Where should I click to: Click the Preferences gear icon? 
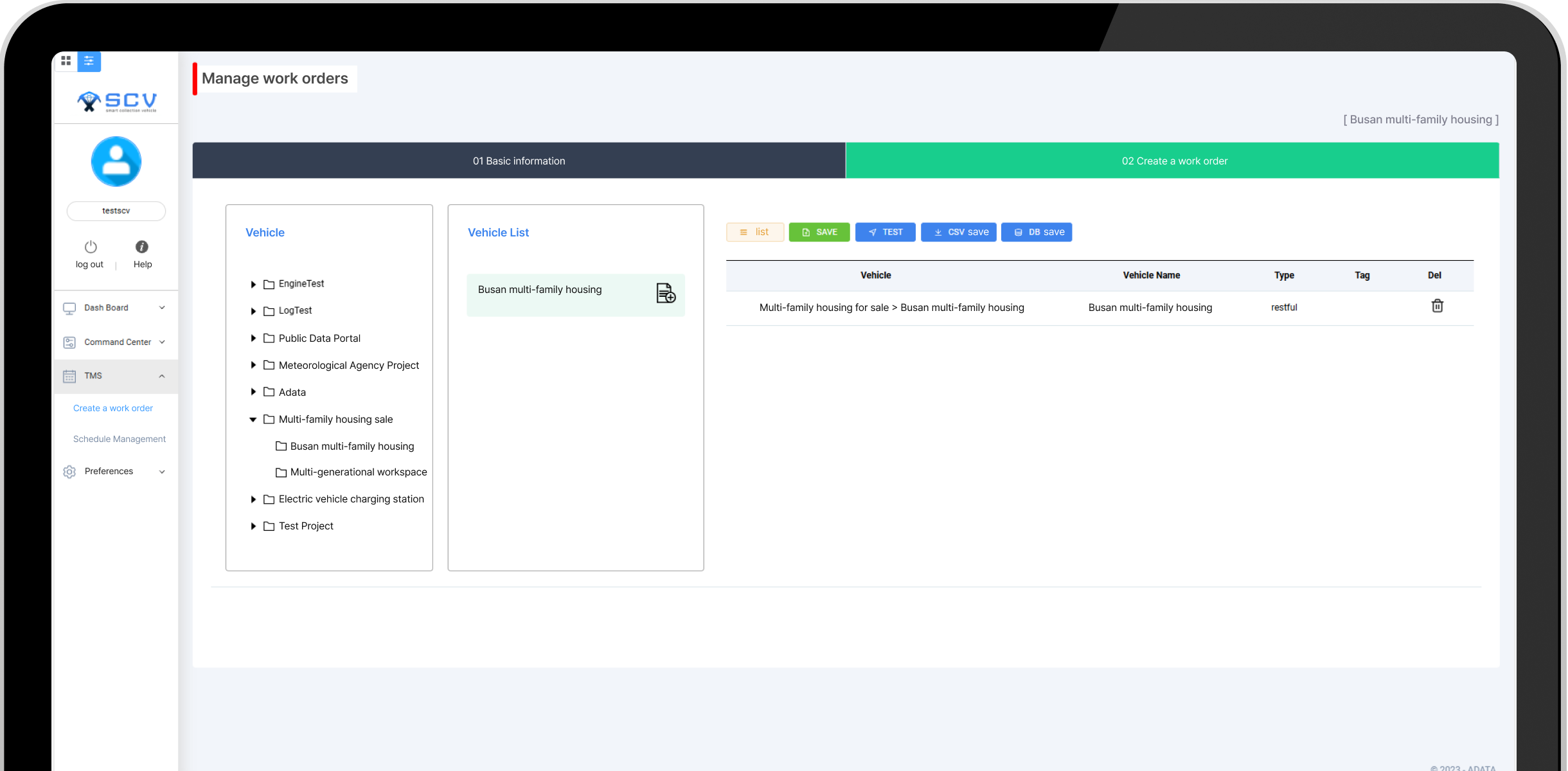pyautogui.click(x=69, y=472)
